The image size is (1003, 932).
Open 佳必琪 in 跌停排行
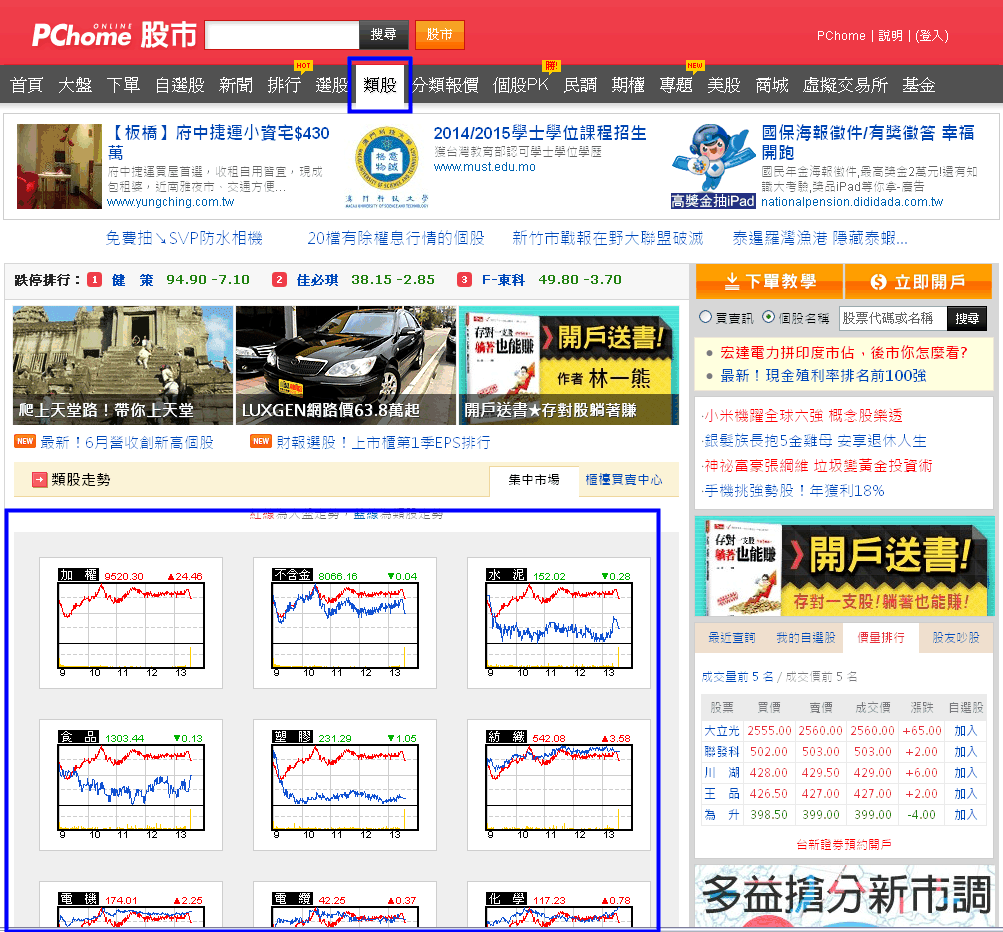[x=317, y=280]
